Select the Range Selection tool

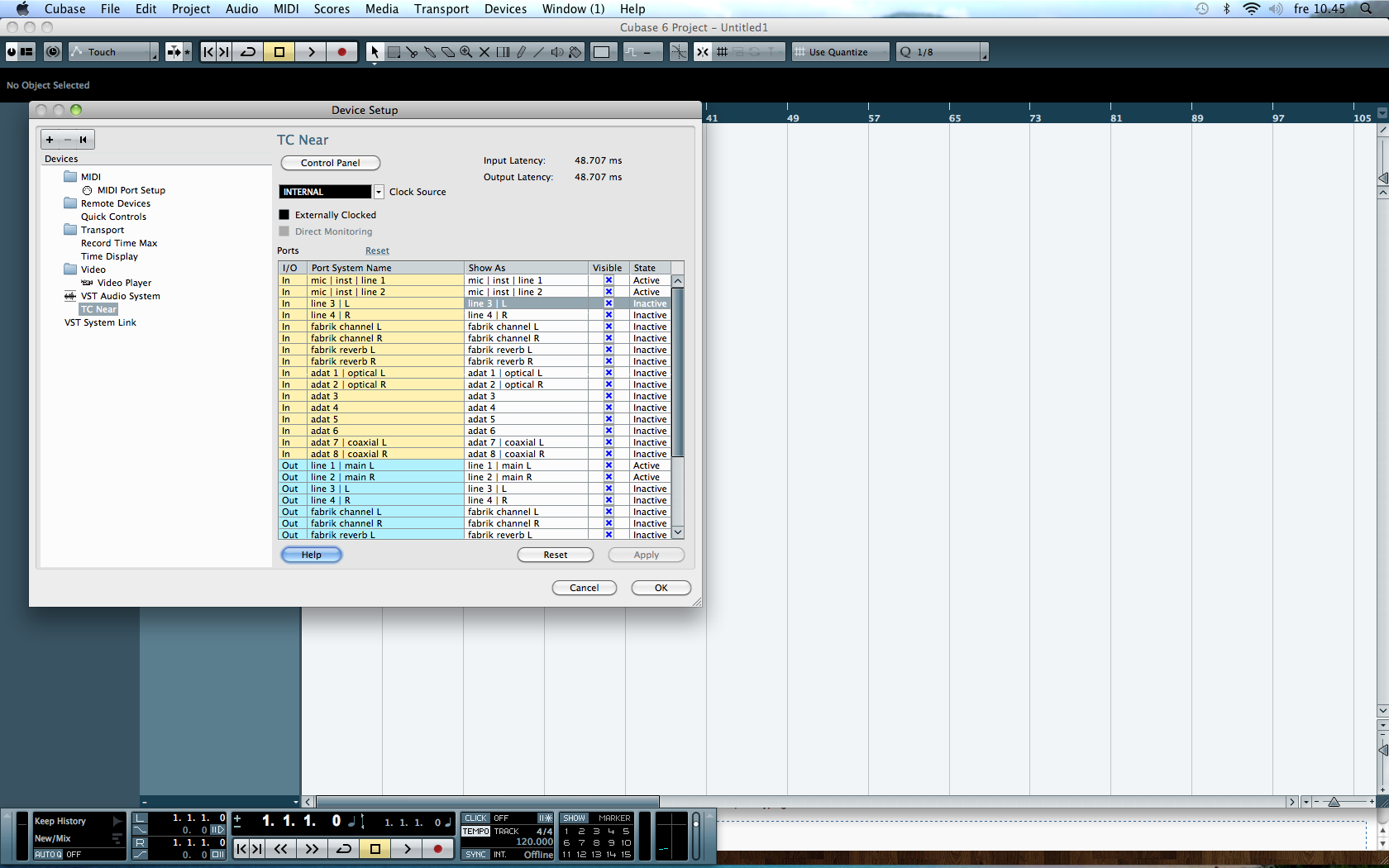coord(394,52)
